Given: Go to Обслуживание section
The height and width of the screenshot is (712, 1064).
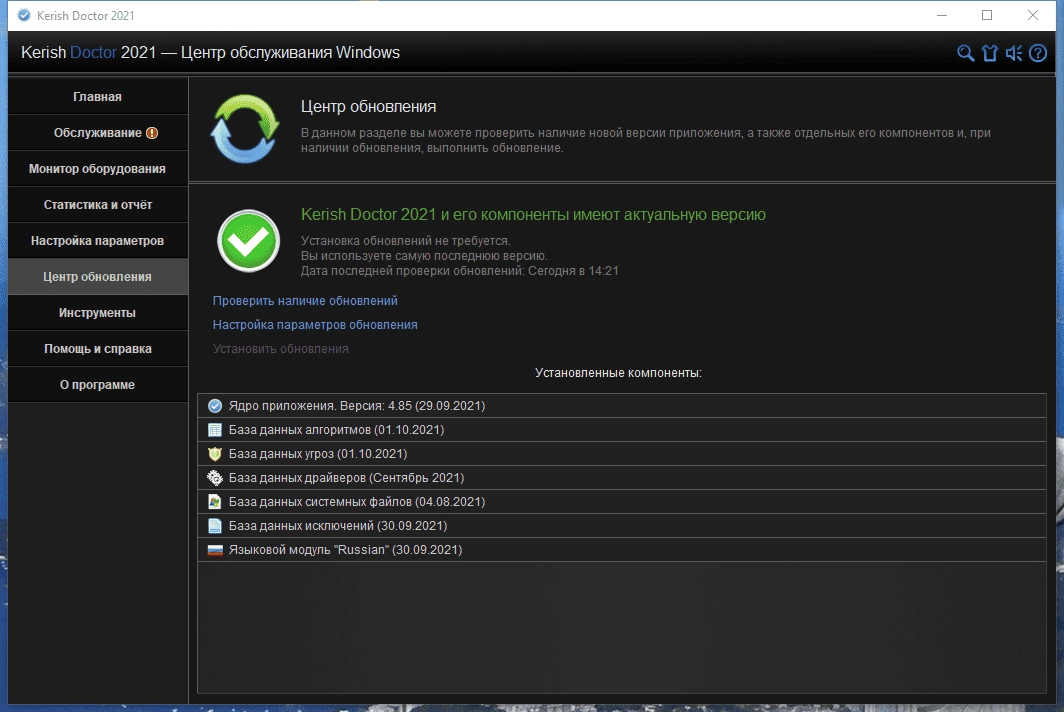Looking at the screenshot, I should (x=98, y=132).
